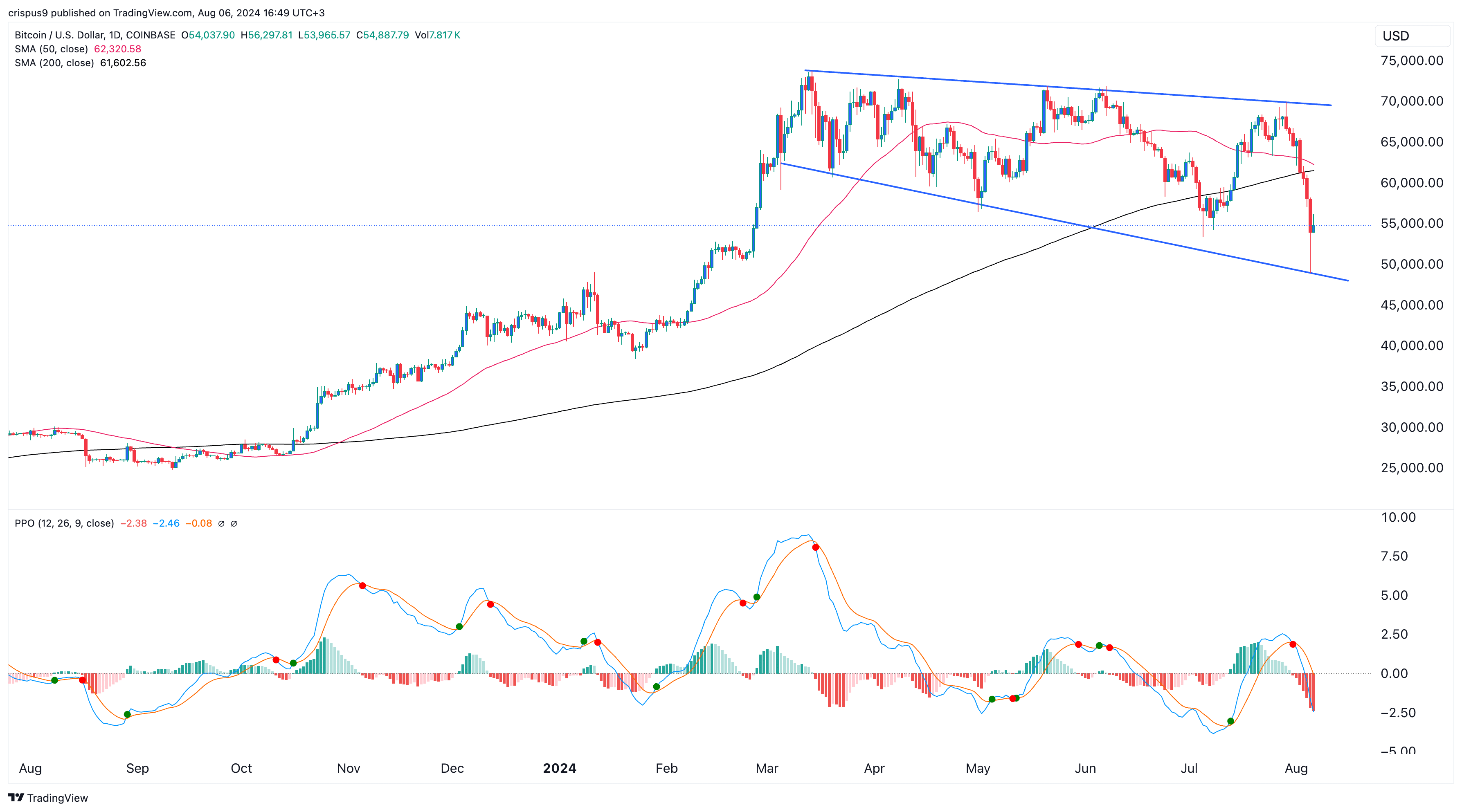The height and width of the screenshot is (812, 1462).
Task: Click the Sep label on time axis
Action: click(137, 768)
